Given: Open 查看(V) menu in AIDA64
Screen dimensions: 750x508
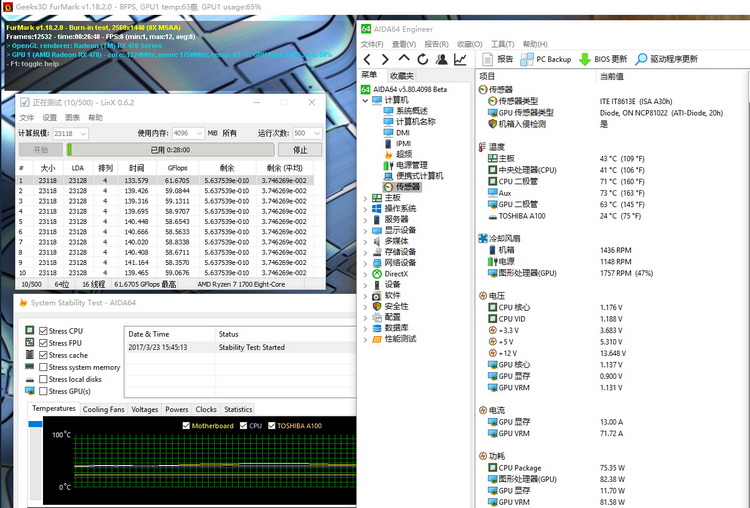Looking at the screenshot, I should (x=404, y=44).
